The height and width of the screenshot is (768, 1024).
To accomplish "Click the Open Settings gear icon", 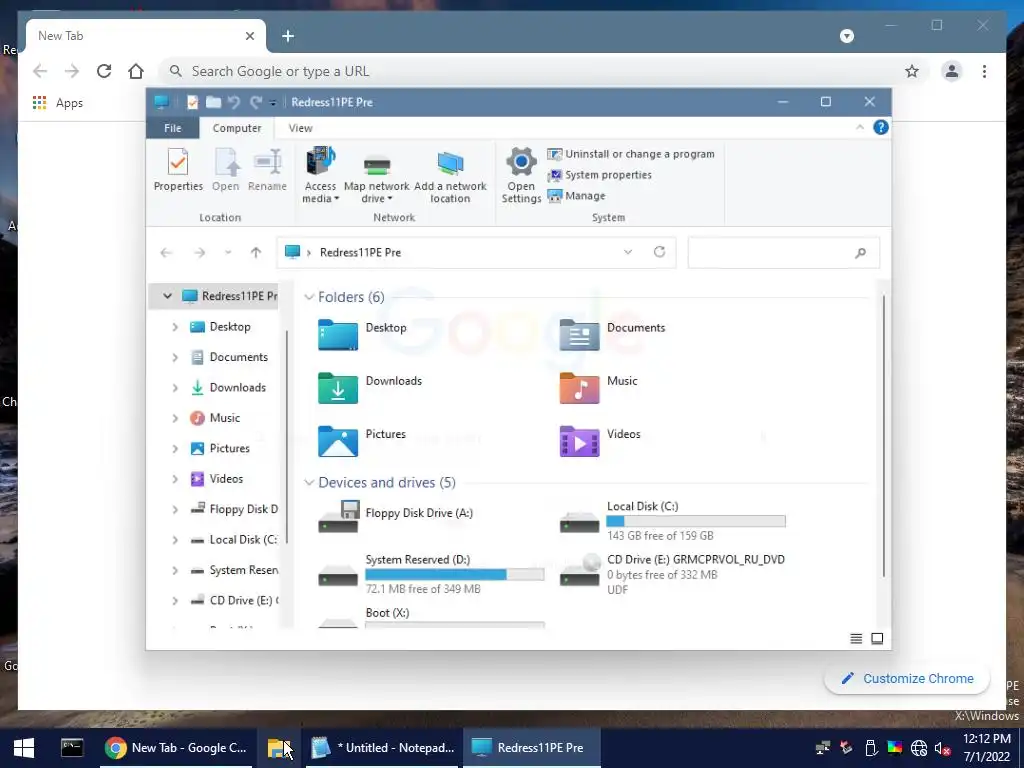I will pyautogui.click(x=521, y=175).
